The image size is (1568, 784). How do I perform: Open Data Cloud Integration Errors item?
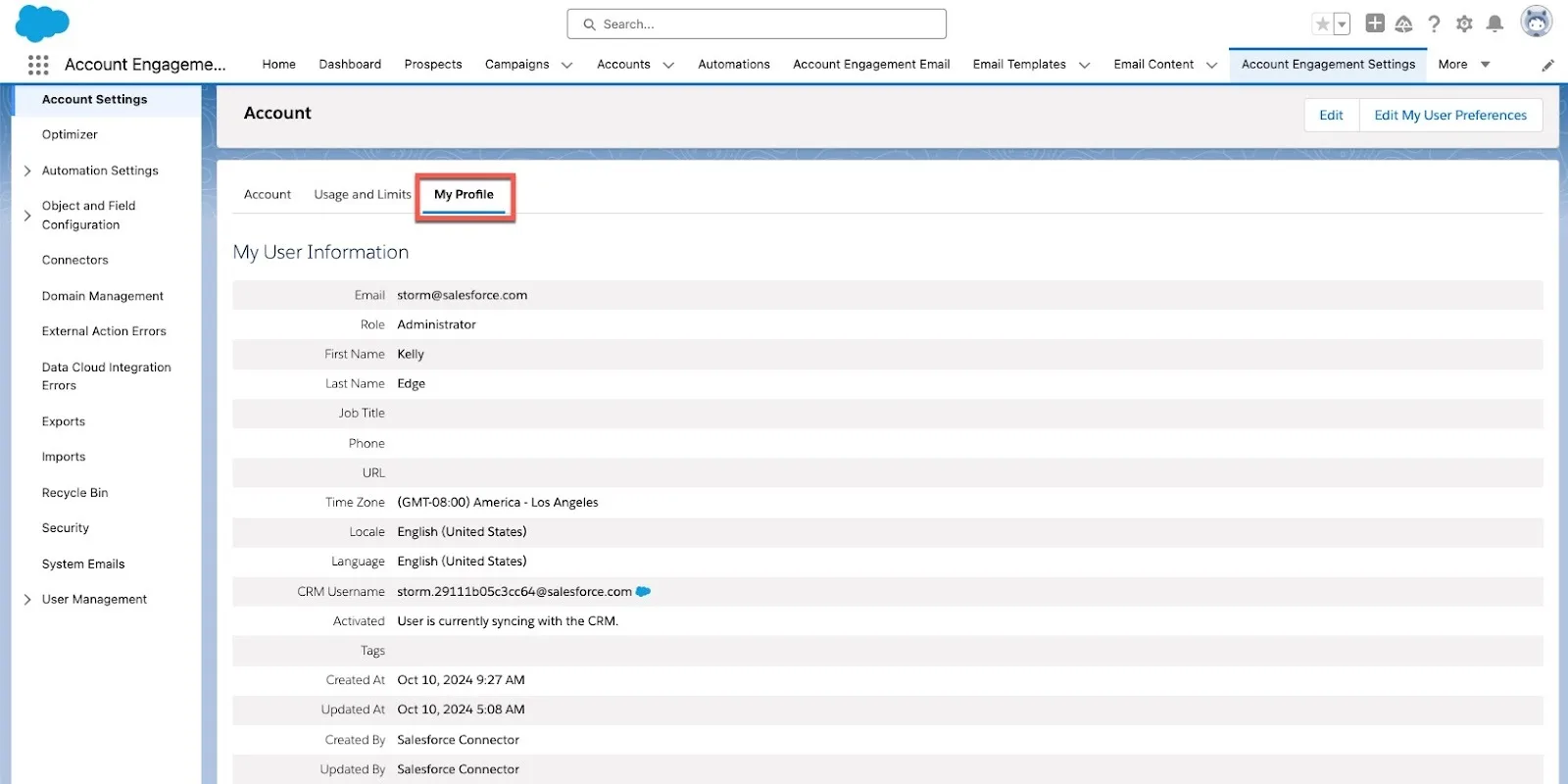click(x=107, y=376)
